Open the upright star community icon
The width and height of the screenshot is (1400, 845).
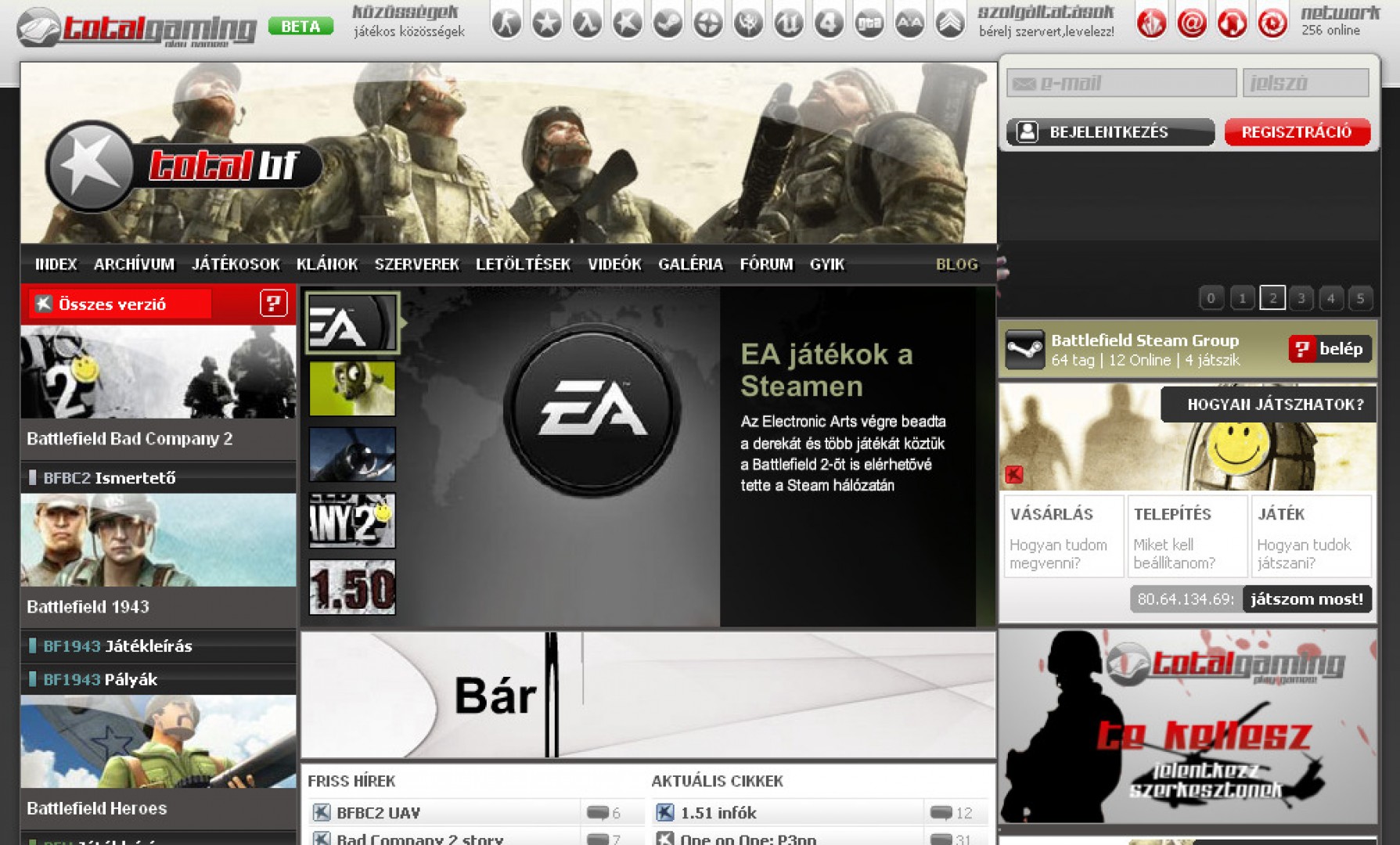point(547,23)
